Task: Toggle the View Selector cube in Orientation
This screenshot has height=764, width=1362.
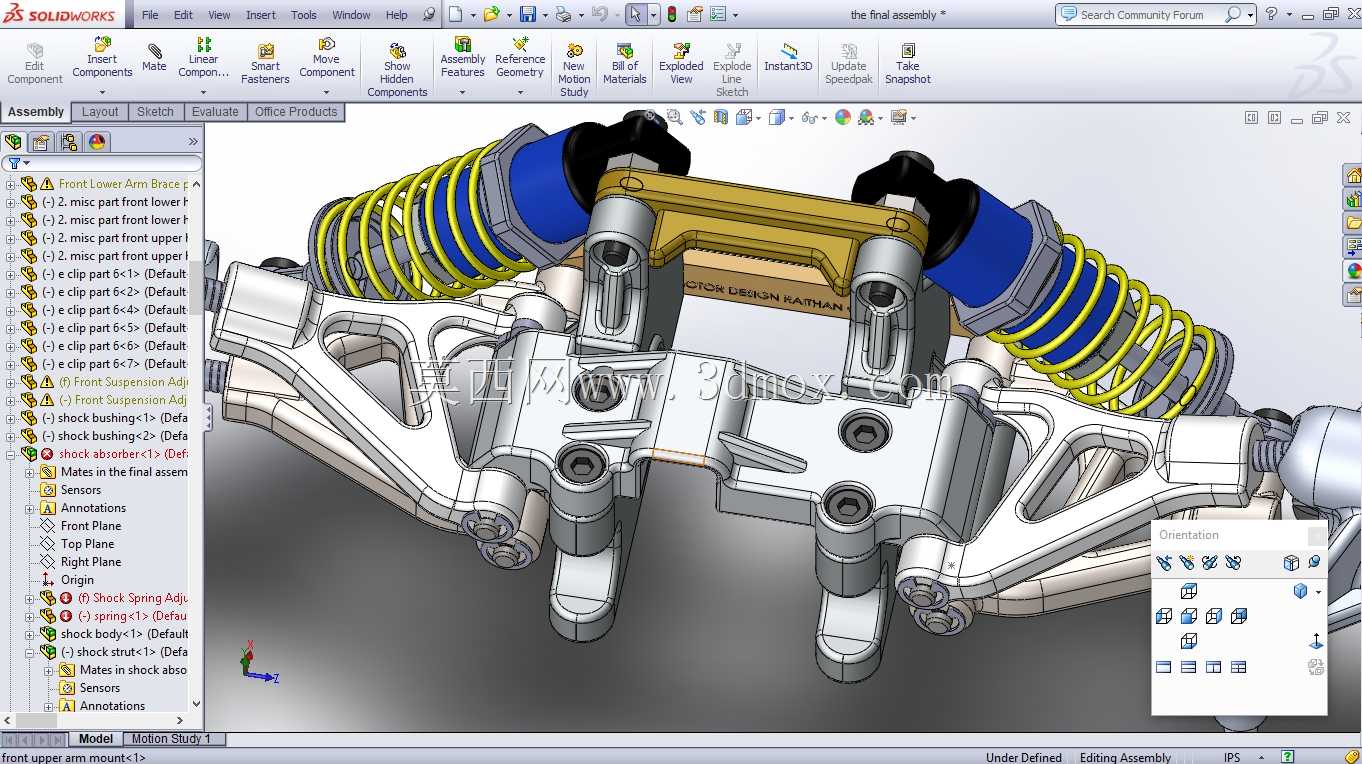Action: pyautogui.click(x=1291, y=563)
